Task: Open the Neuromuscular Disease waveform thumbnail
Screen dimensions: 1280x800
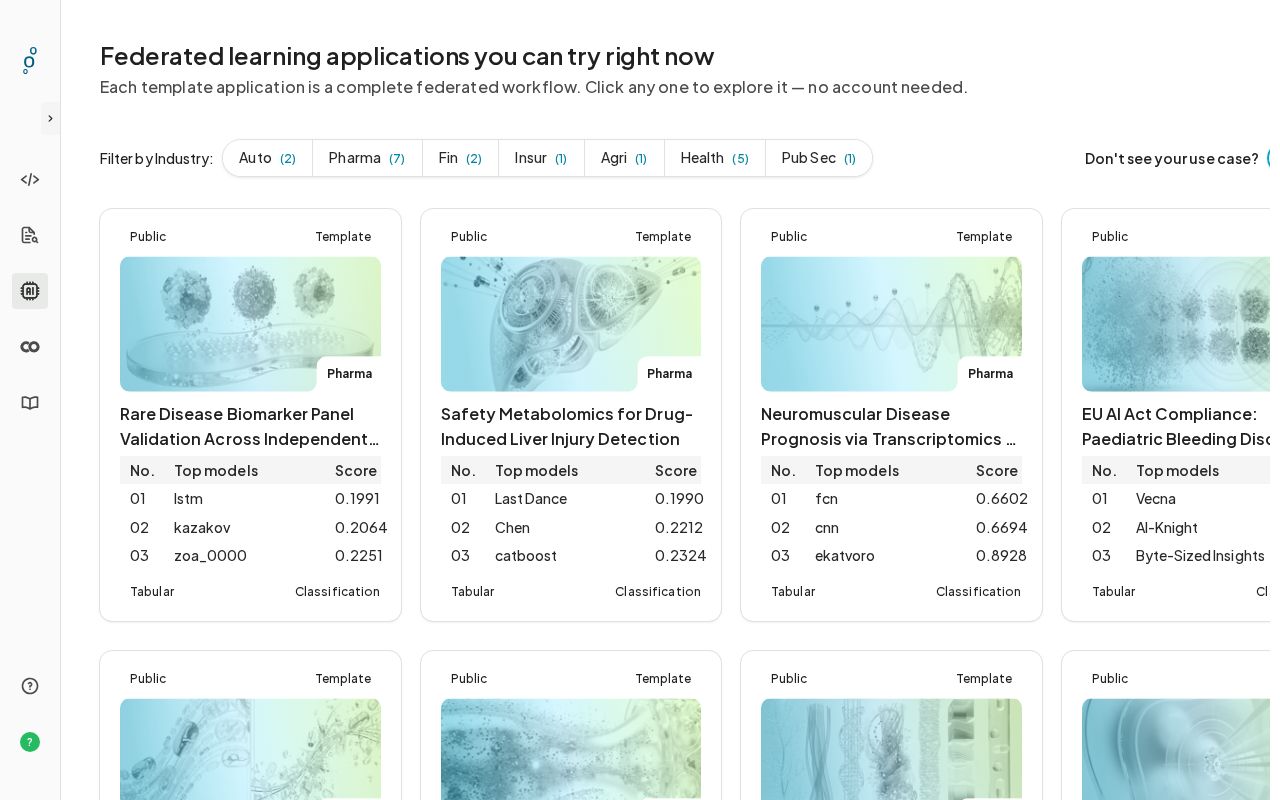Action: (x=891, y=324)
